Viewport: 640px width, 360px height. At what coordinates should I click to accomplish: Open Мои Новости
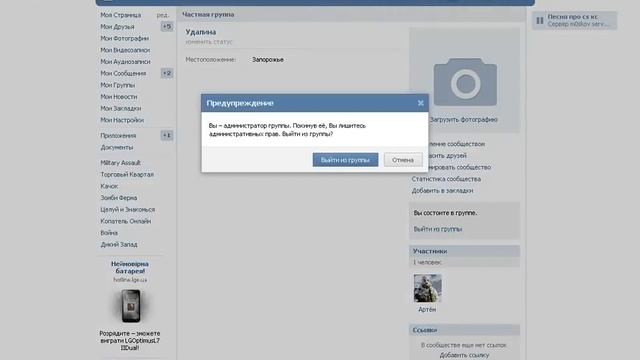pyautogui.click(x=119, y=97)
